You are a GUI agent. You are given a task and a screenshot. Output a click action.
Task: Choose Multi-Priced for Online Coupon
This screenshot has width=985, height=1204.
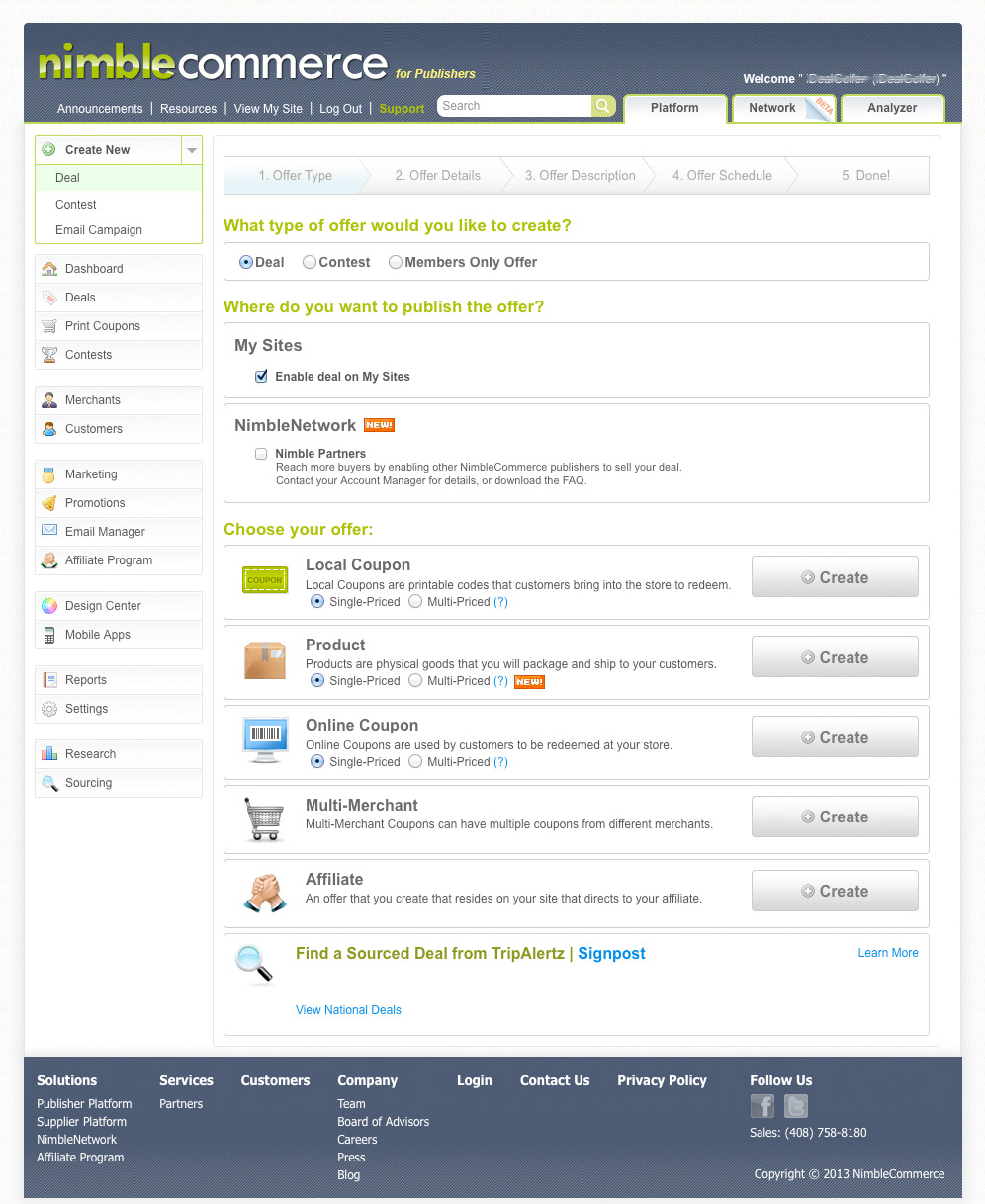click(x=415, y=761)
